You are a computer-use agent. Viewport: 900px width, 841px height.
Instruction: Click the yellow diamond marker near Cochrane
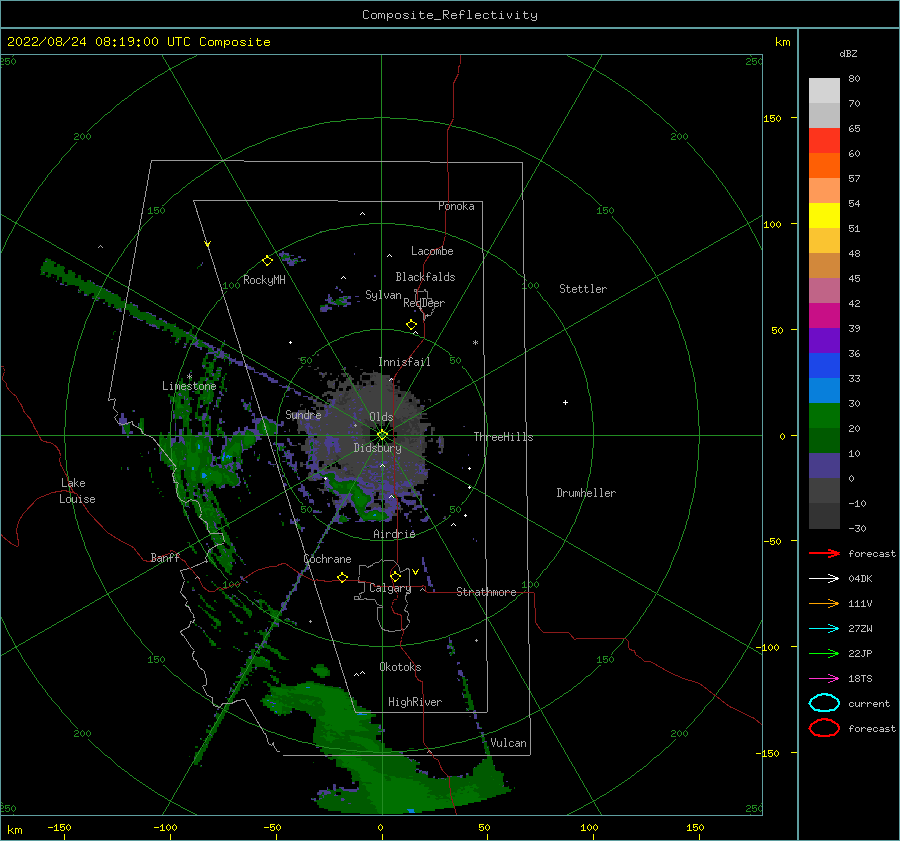click(x=343, y=577)
